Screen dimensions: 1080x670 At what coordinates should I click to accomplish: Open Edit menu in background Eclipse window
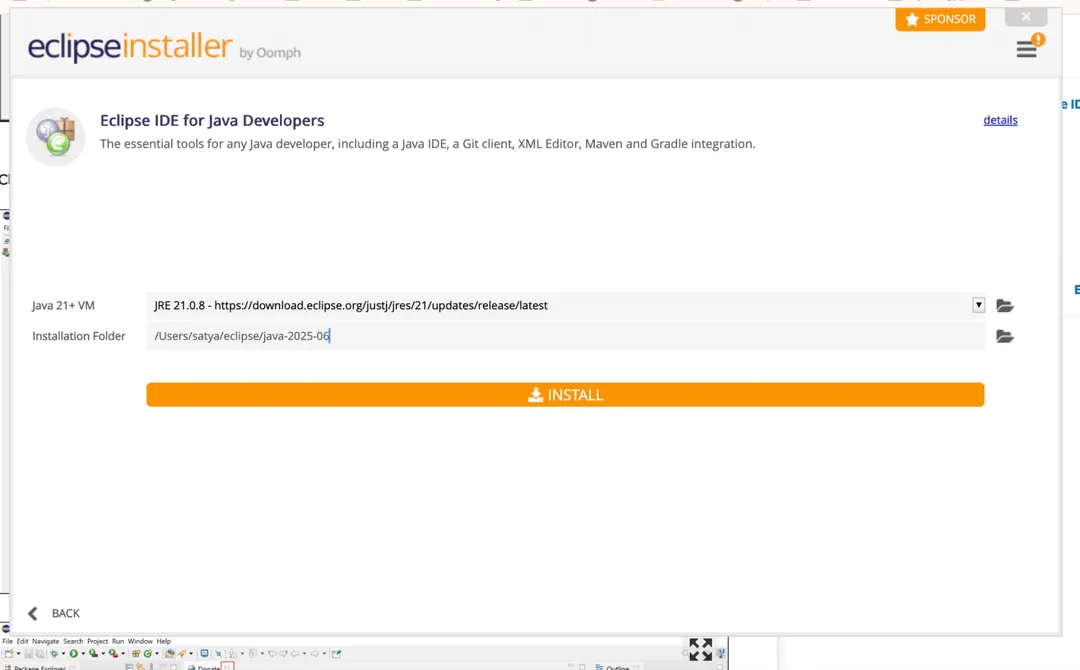pyautogui.click(x=23, y=641)
